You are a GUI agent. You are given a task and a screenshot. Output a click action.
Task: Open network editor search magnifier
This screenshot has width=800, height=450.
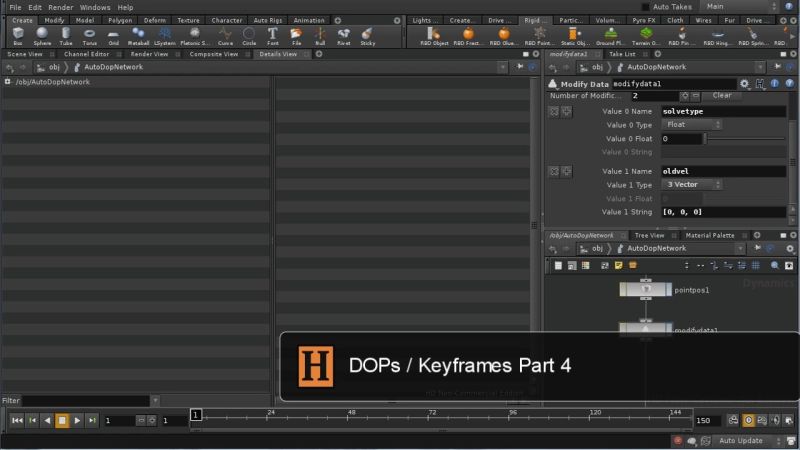(774, 265)
